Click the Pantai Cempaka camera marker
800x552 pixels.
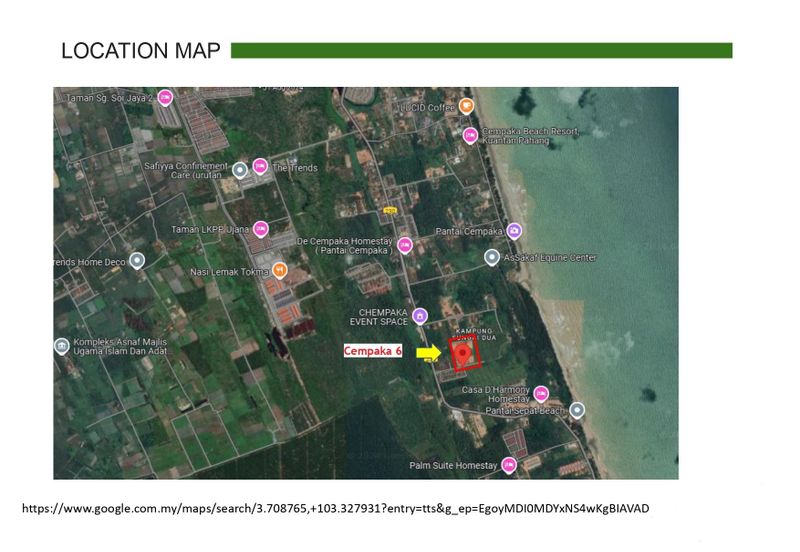pyautogui.click(x=514, y=230)
